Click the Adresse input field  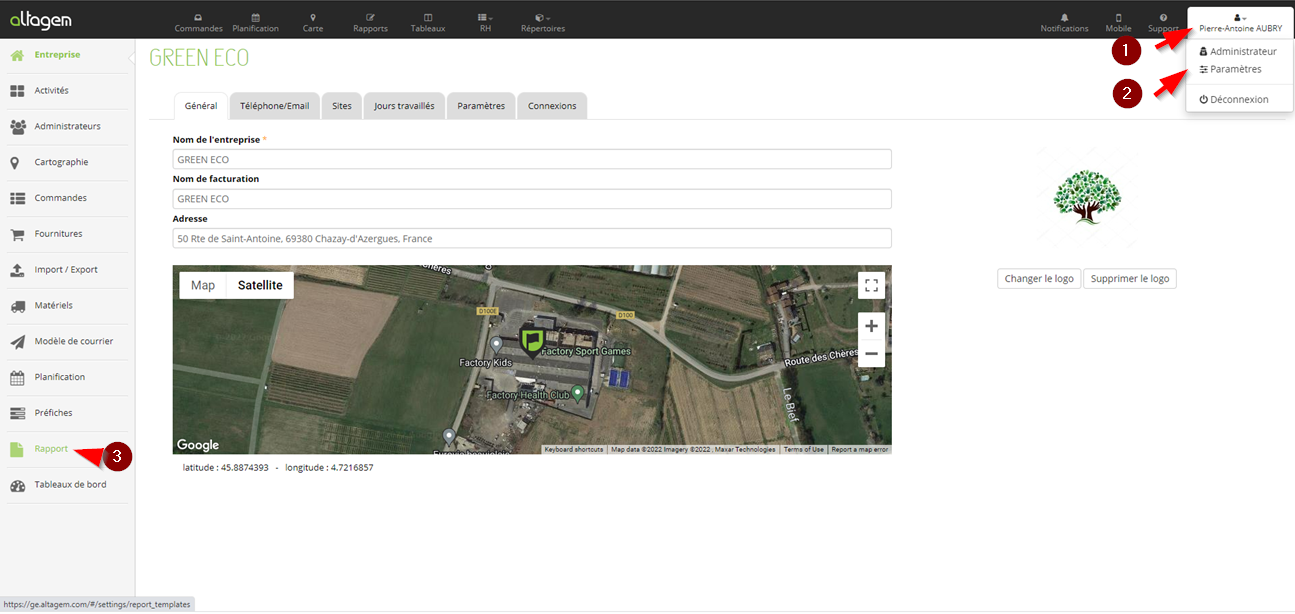(532, 239)
